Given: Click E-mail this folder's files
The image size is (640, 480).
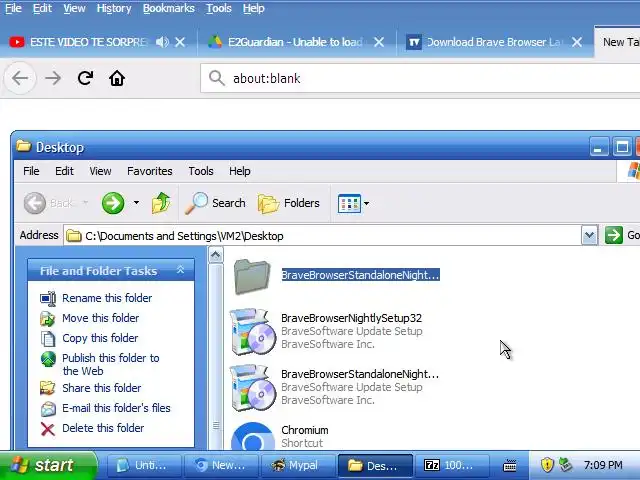Looking at the screenshot, I should pos(116,408).
